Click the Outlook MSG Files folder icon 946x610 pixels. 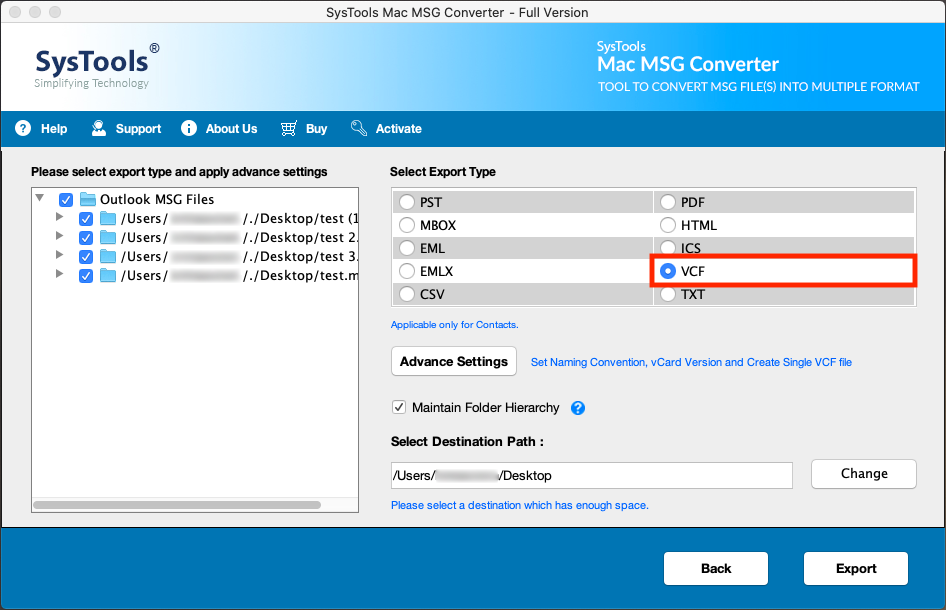pos(88,199)
